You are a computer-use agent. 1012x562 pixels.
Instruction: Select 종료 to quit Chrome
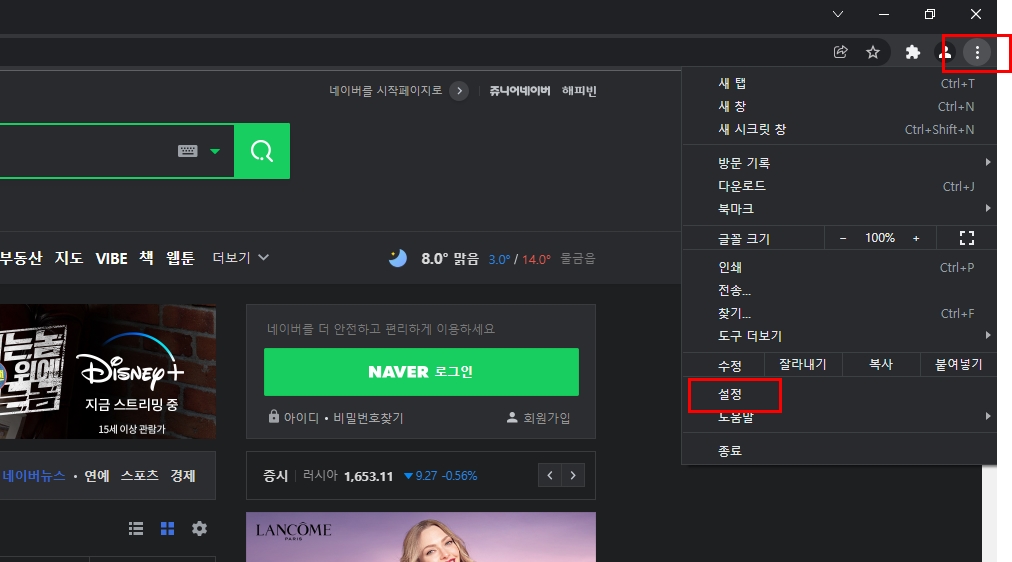pyautogui.click(x=839, y=451)
